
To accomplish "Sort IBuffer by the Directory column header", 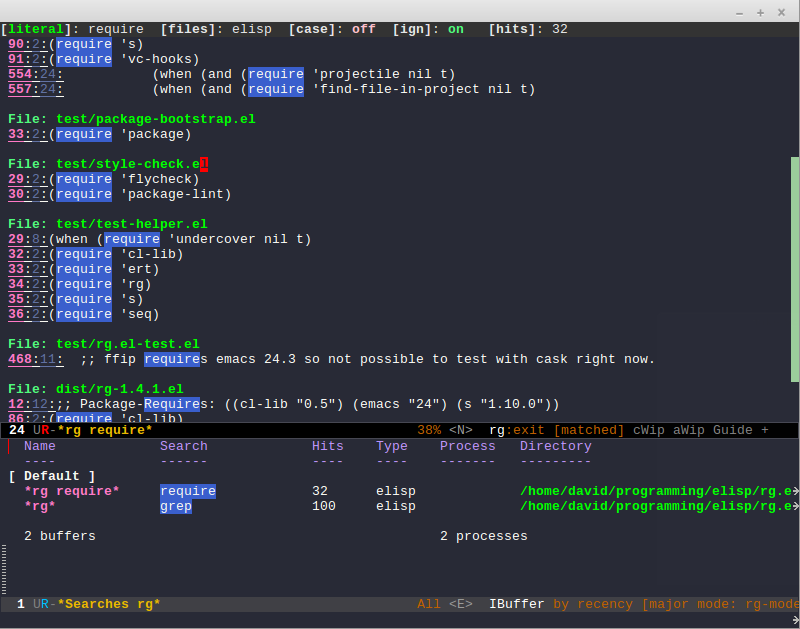I will point(555,446).
